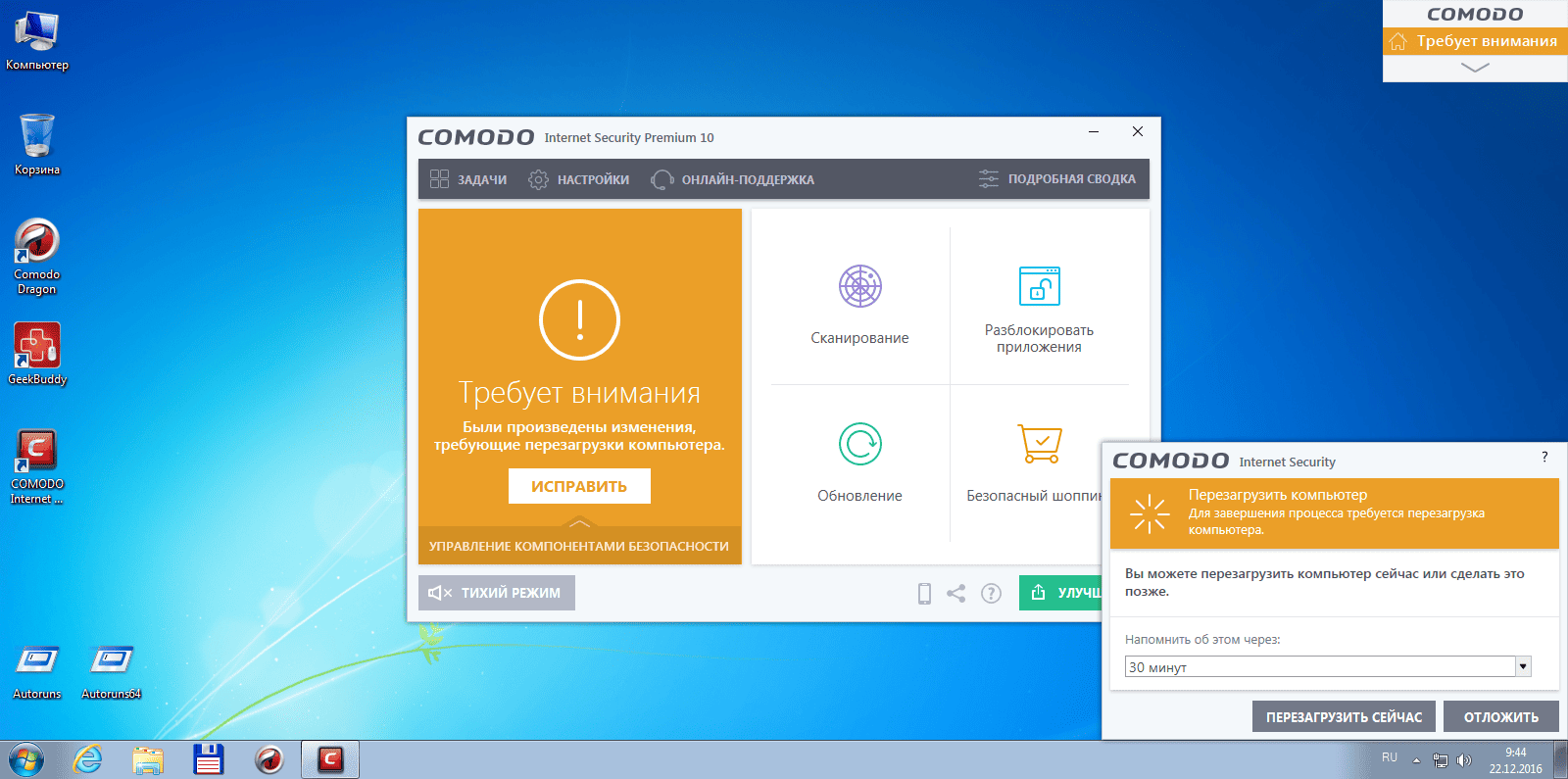Click the green УЛУЧШИТЬ upgrade button

coord(1060,593)
